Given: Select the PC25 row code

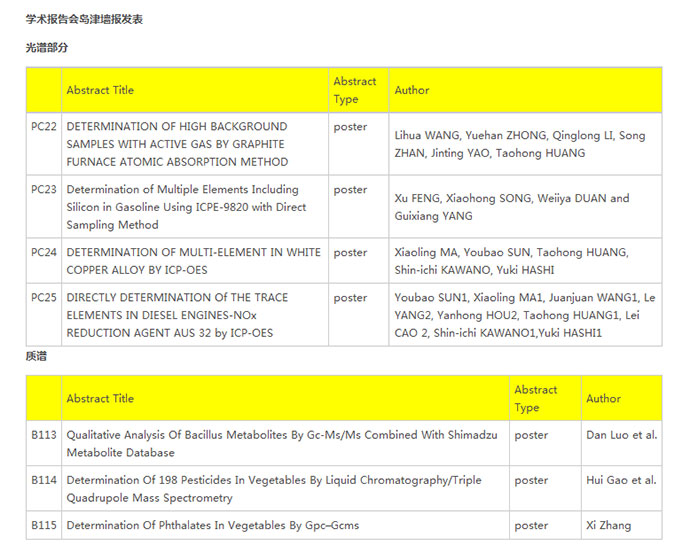Looking at the screenshot, I should (44, 298).
